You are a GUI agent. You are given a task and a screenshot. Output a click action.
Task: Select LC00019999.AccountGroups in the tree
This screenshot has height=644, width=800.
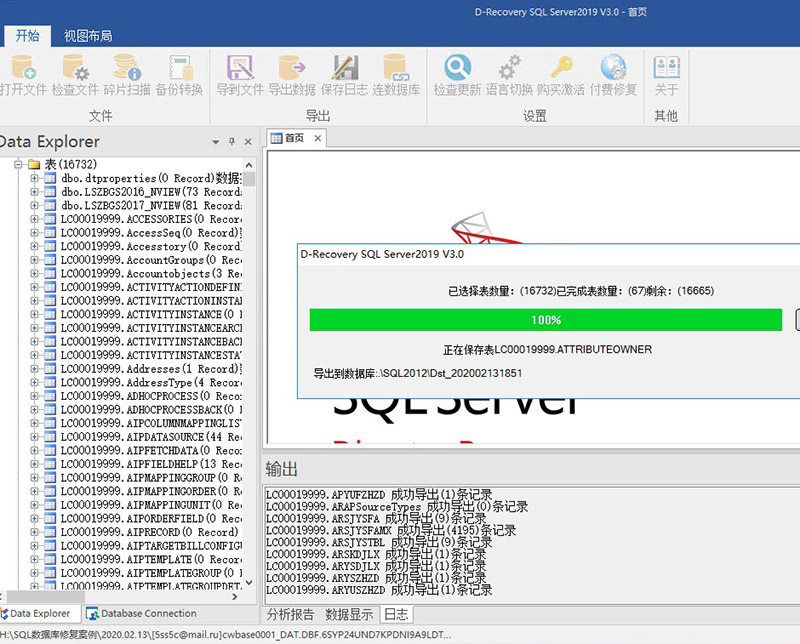[151, 260]
